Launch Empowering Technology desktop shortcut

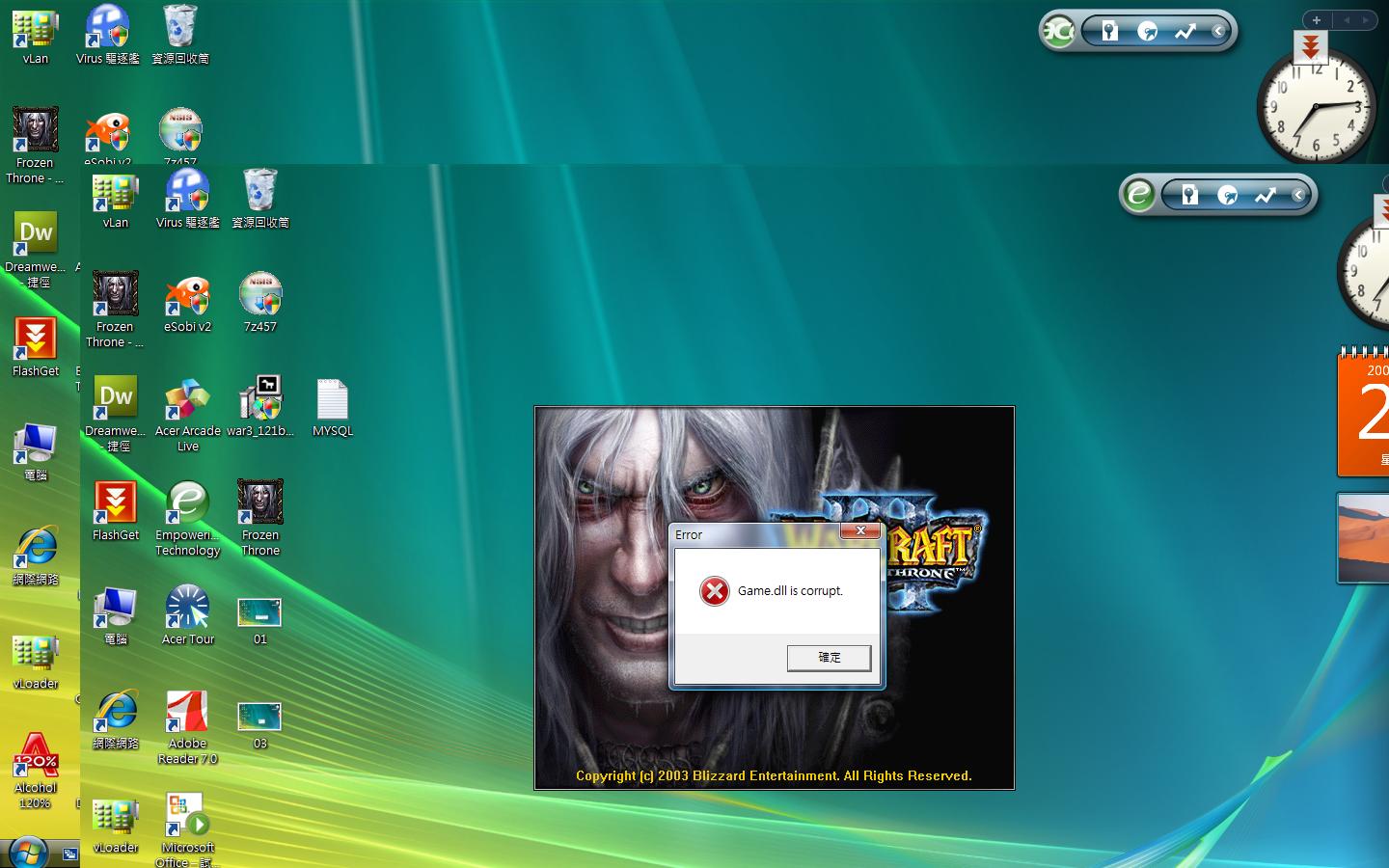(x=187, y=503)
